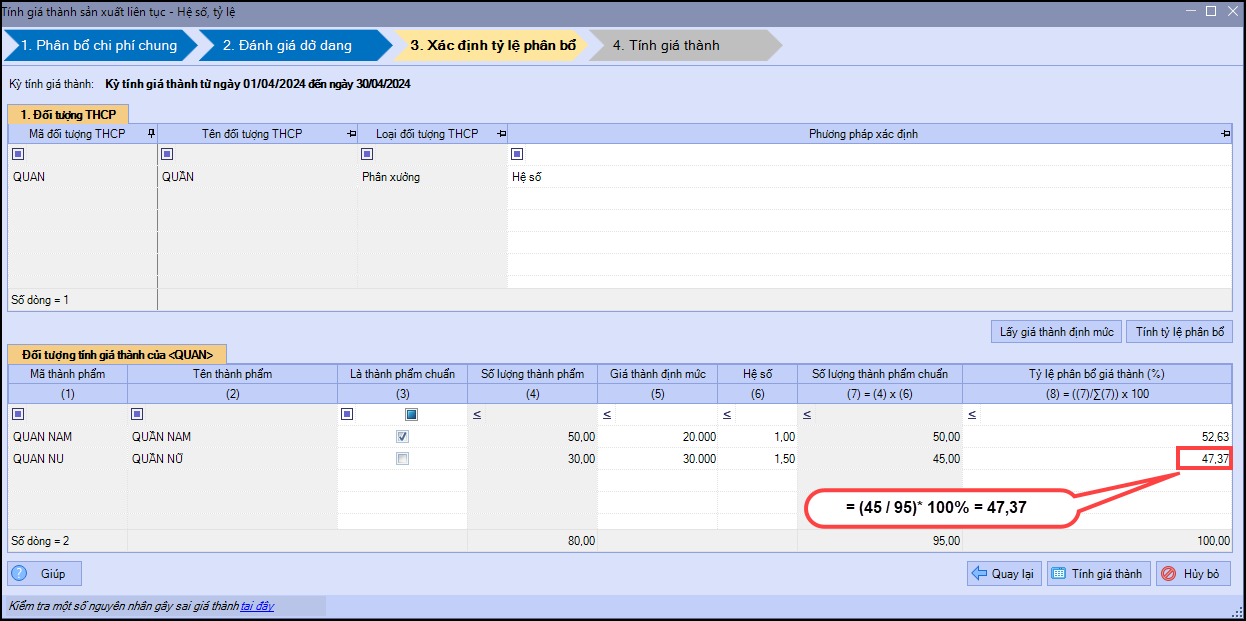Click the pin icon on Loại đối tượng THCP column
This screenshot has width=1246, height=621.
[500, 134]
